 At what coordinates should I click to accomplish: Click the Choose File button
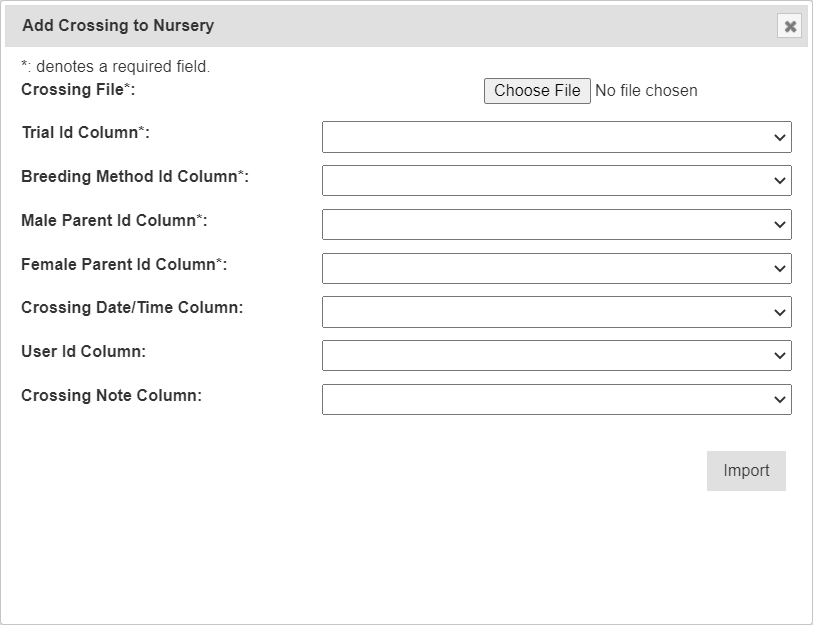tap(537, 91)
